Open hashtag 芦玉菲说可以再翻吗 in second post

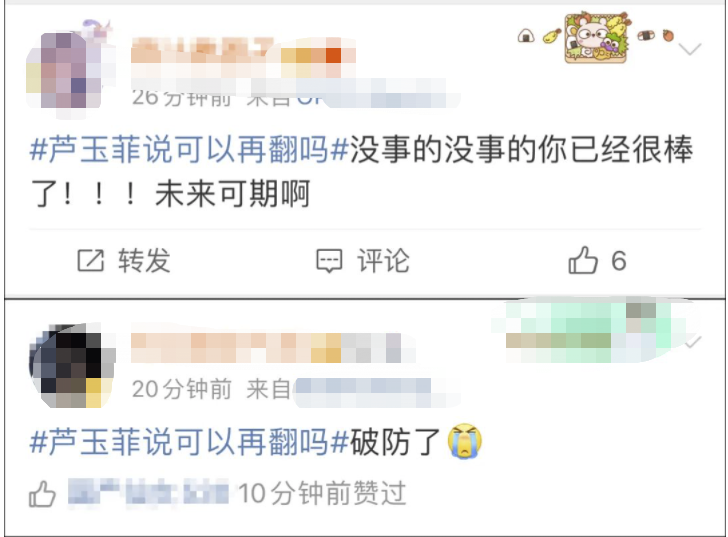click(x=189, y=441)
